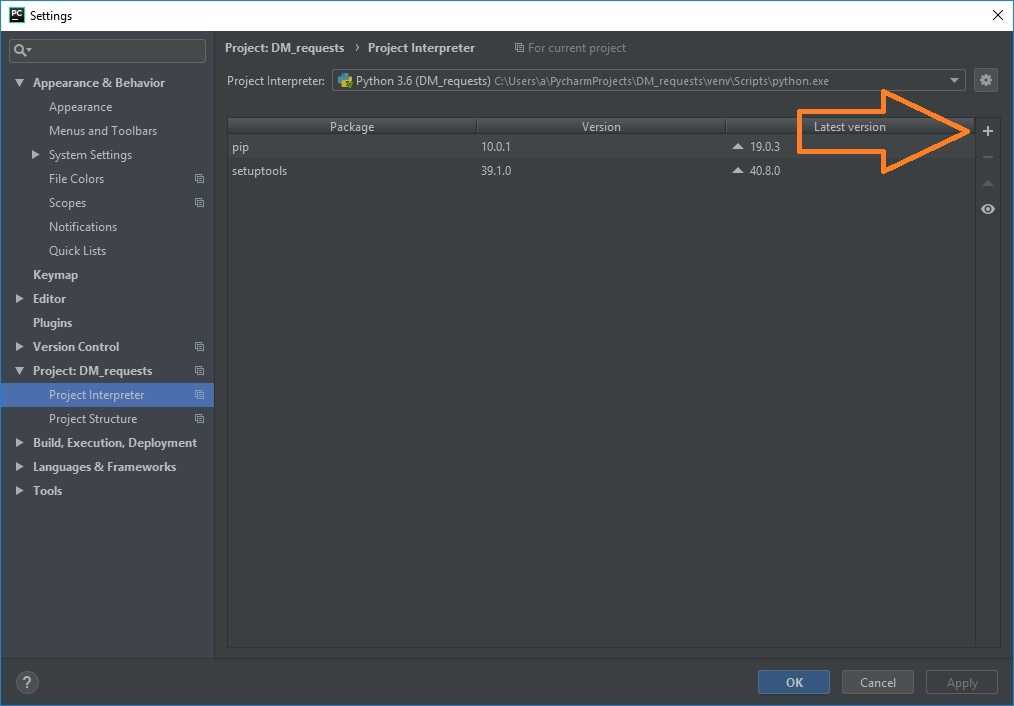Expand the Build, Execution, Deployment section
Image resolution: width=1014 pixels, height=706 pixels.
(20, 443)
